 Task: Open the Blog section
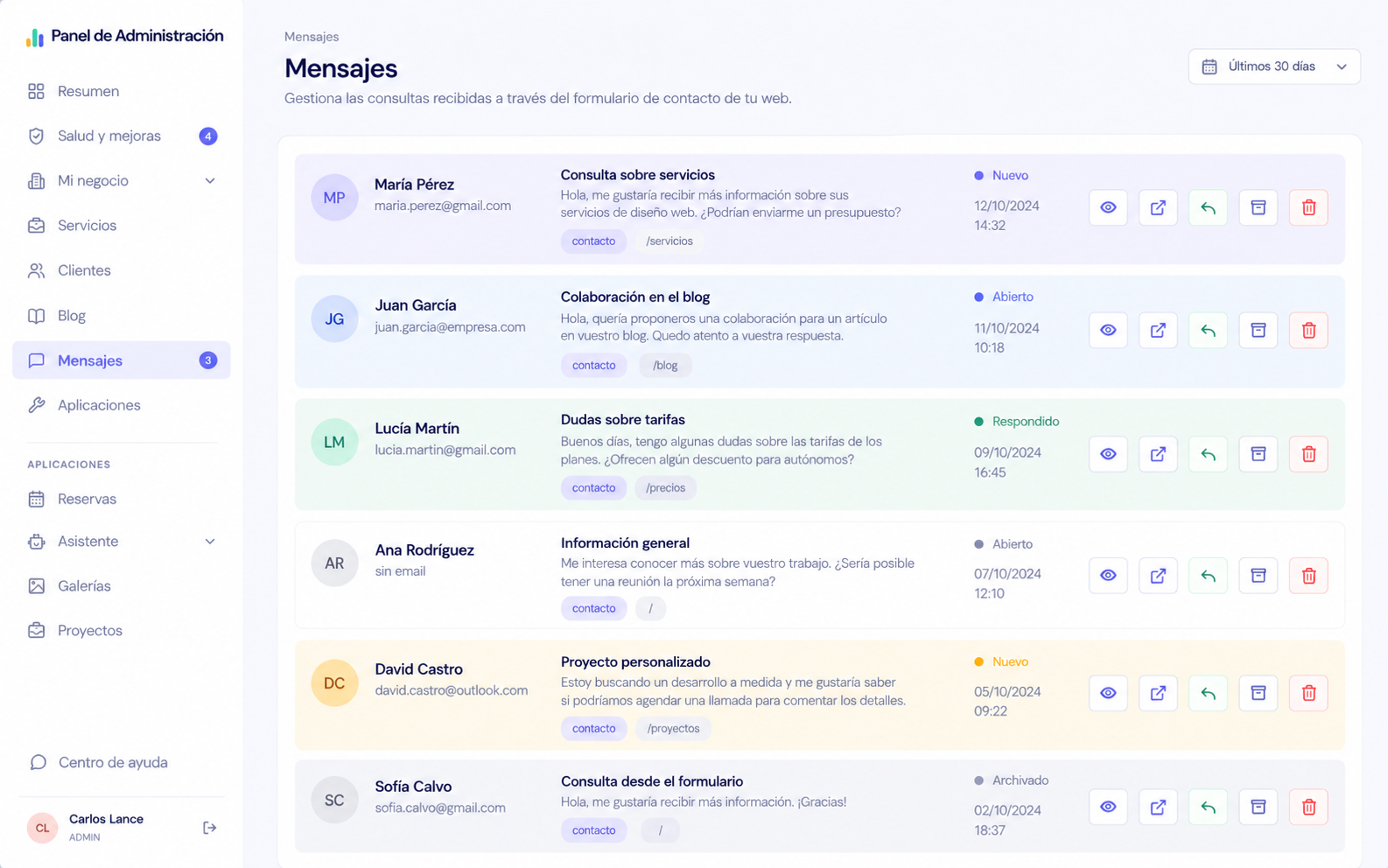pos(122,316)
